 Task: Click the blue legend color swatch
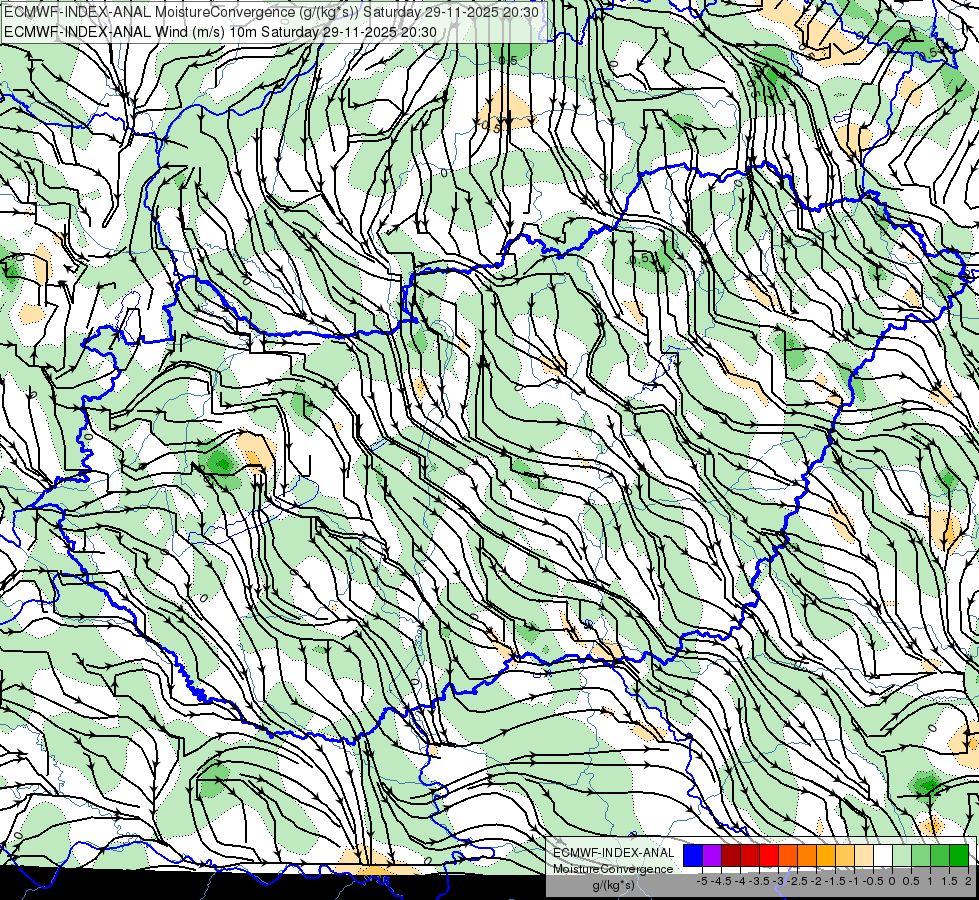coord(693,855)
